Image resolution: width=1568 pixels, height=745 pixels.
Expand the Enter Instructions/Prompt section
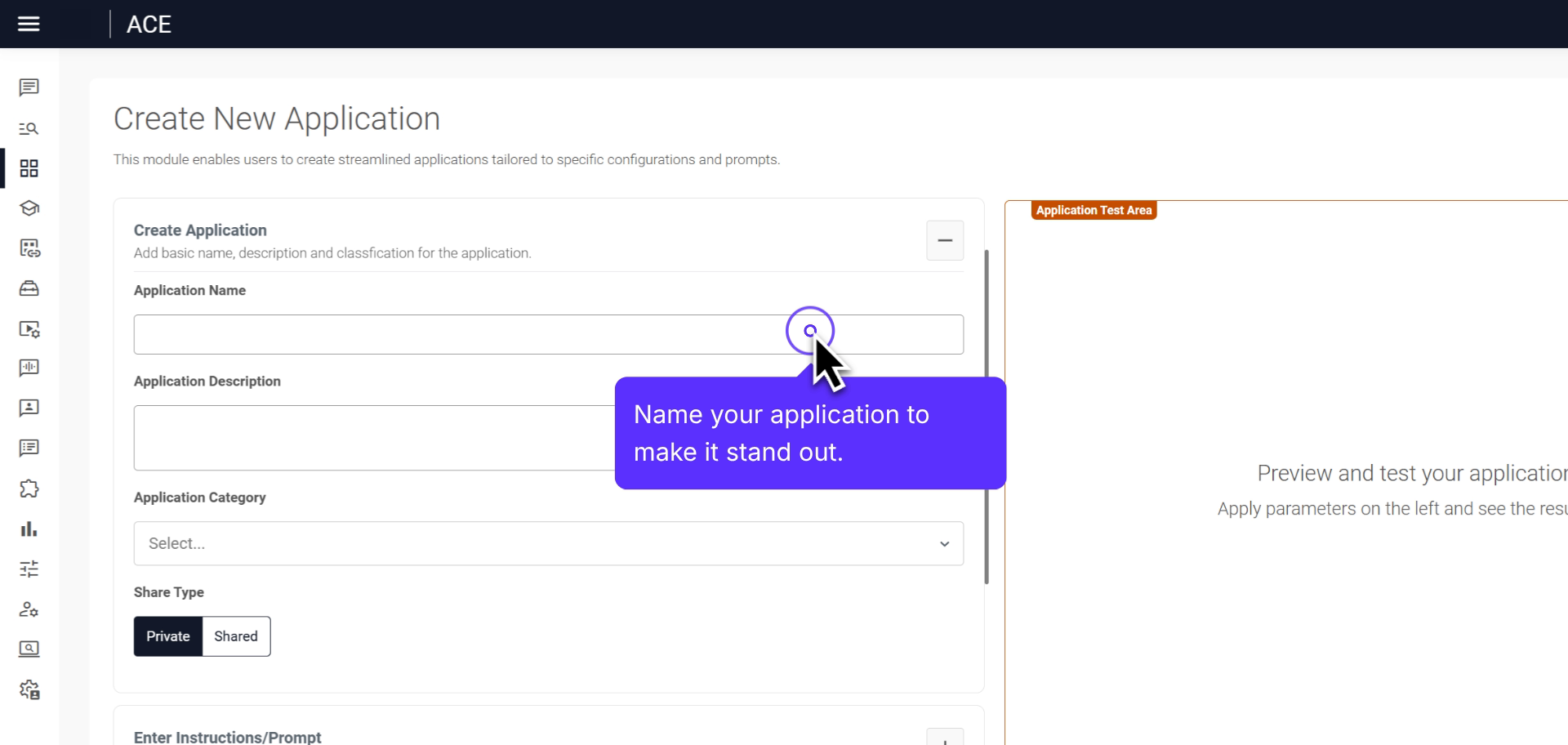point(946,736)
